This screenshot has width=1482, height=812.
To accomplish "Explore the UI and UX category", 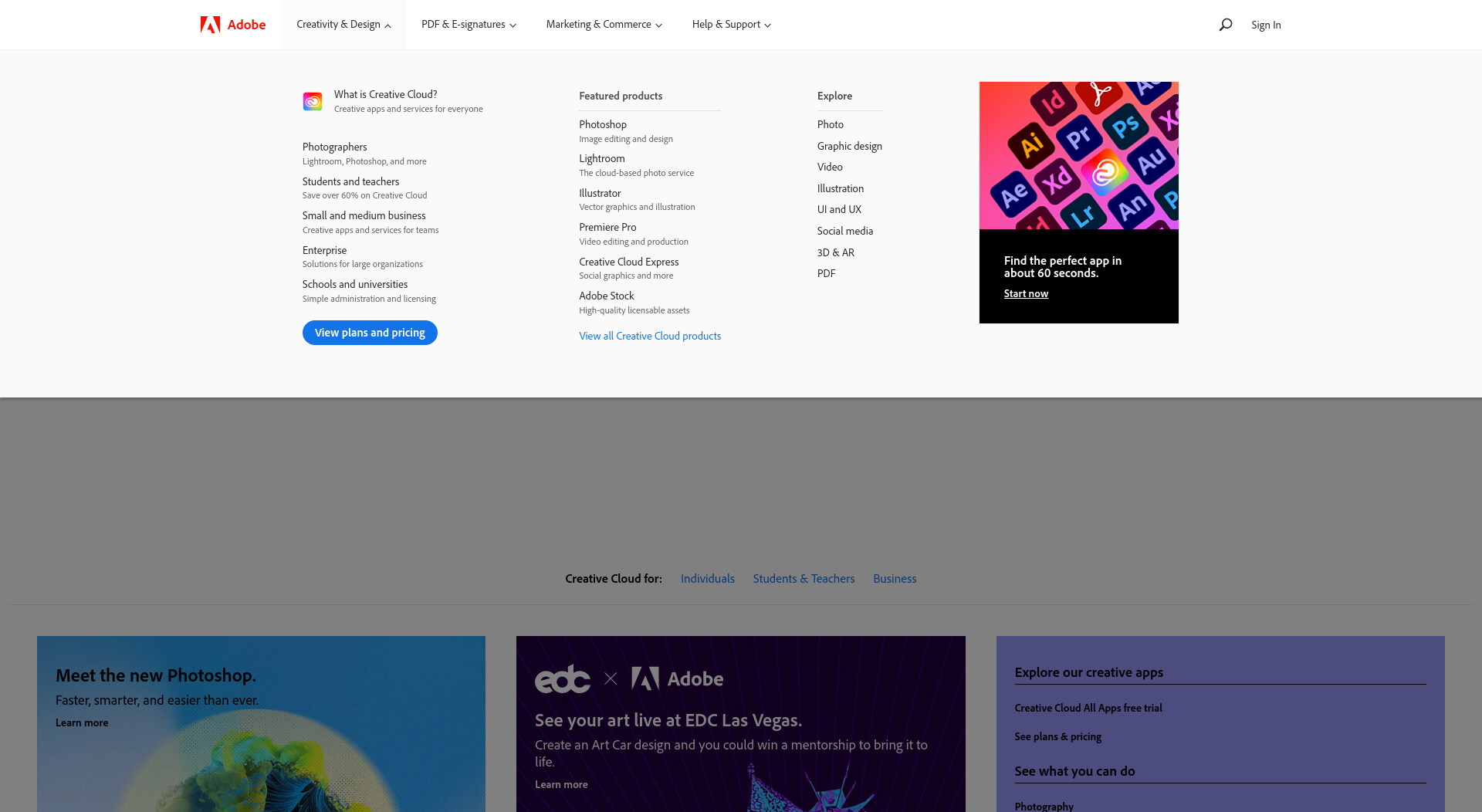I will pyautogui.click(x=839, y=209).
